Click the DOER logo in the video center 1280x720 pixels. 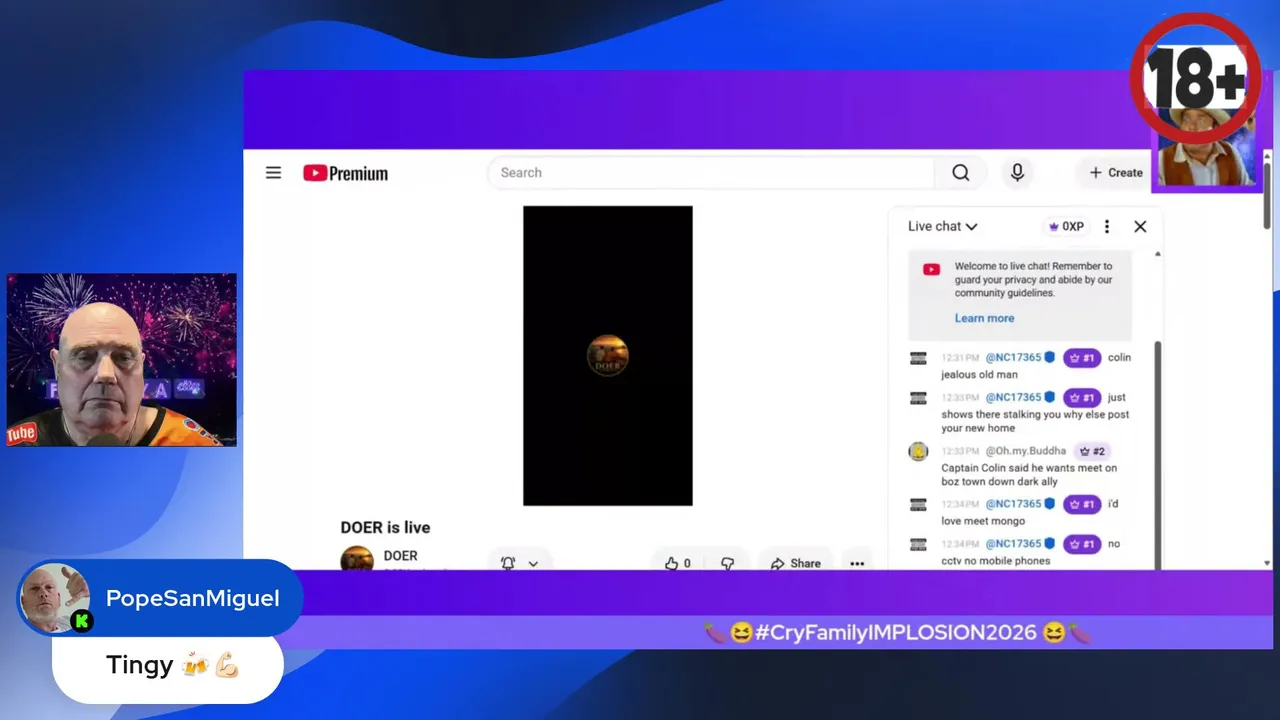coord(608,356)
